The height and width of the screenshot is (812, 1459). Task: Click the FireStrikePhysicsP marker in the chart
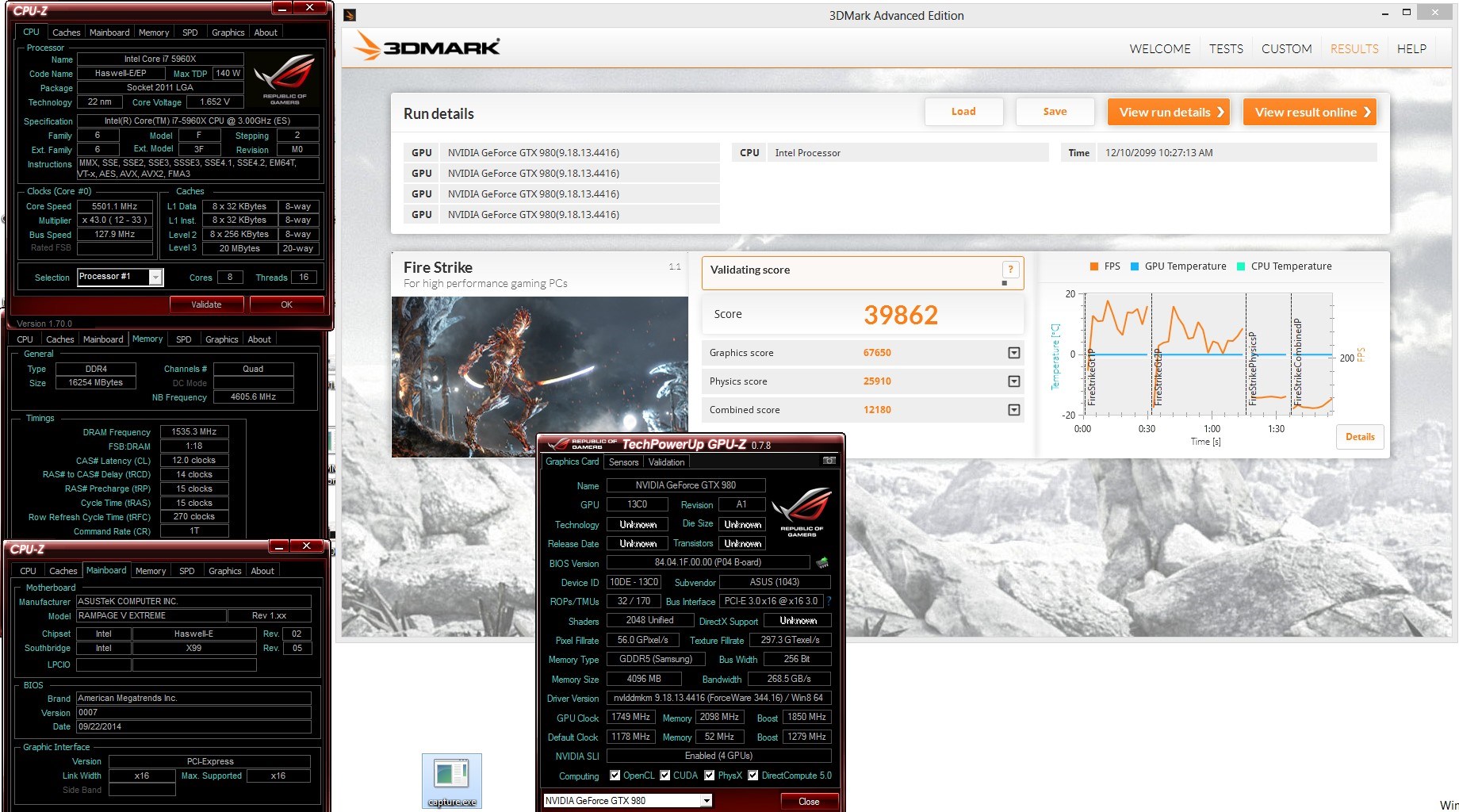pyautogui.click(x=1251, y=369)
